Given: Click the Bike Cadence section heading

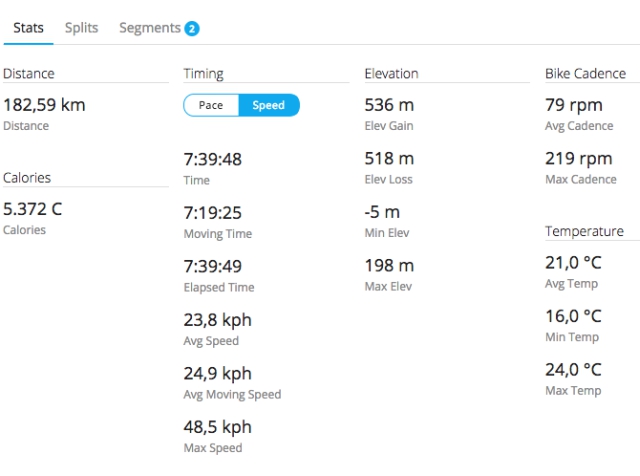Looking at the screenshot, I should click(x=585, y=74).
